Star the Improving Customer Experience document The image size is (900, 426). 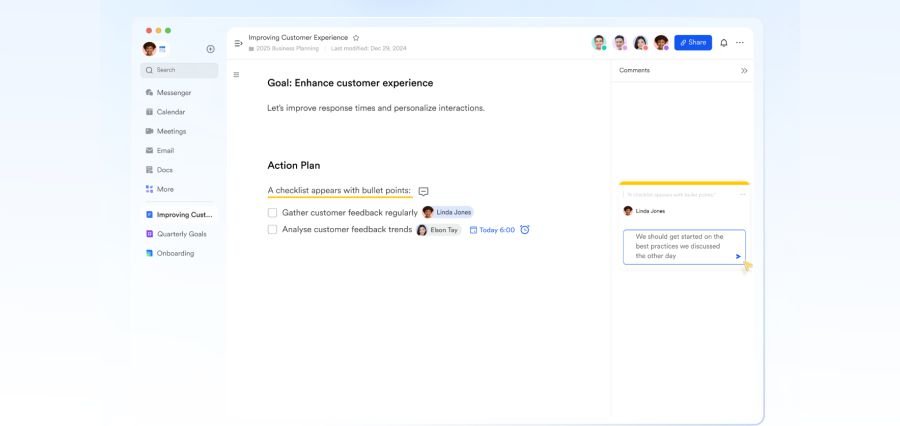tap(356, 37)
